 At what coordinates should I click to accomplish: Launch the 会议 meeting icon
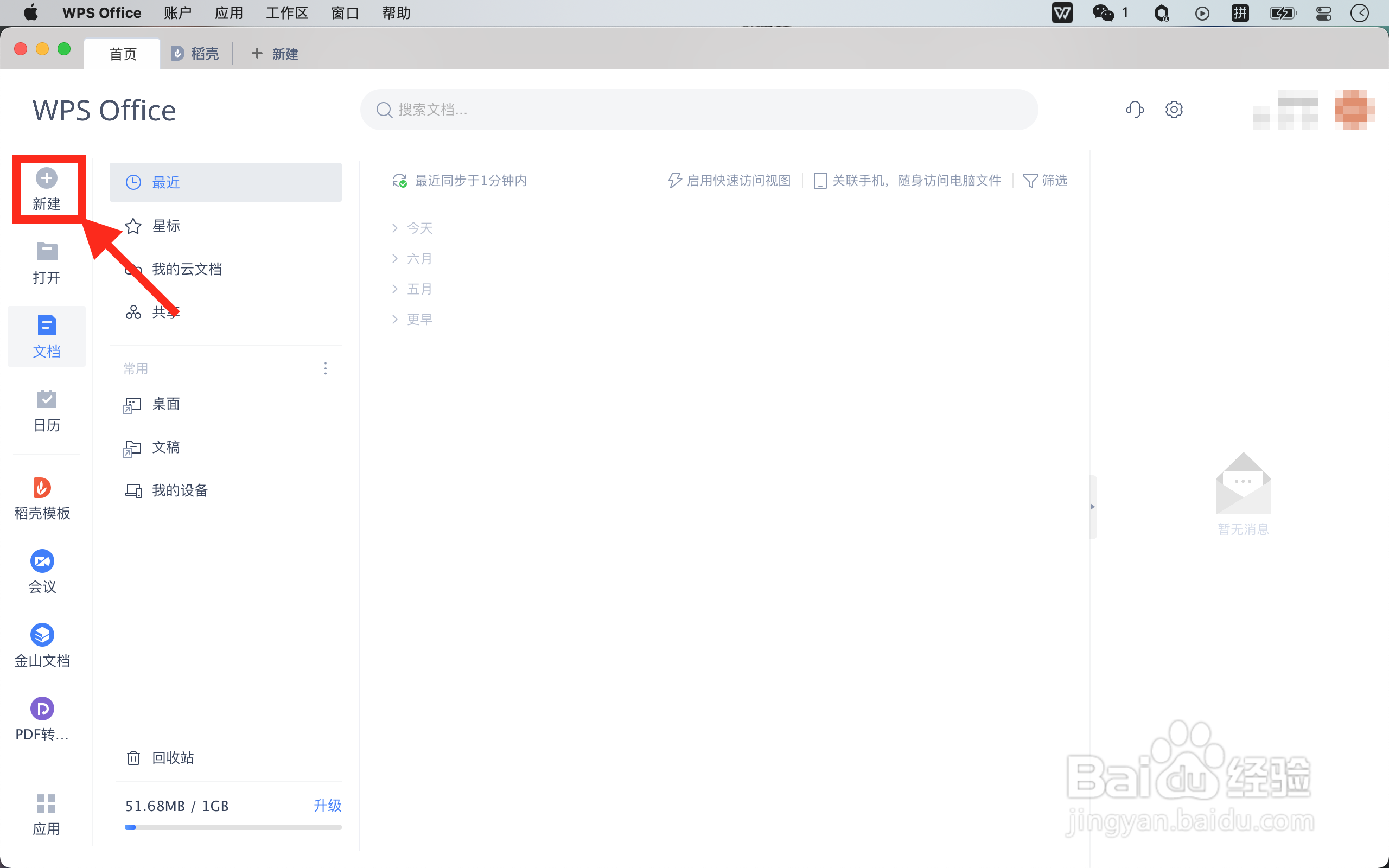[42, 561]
